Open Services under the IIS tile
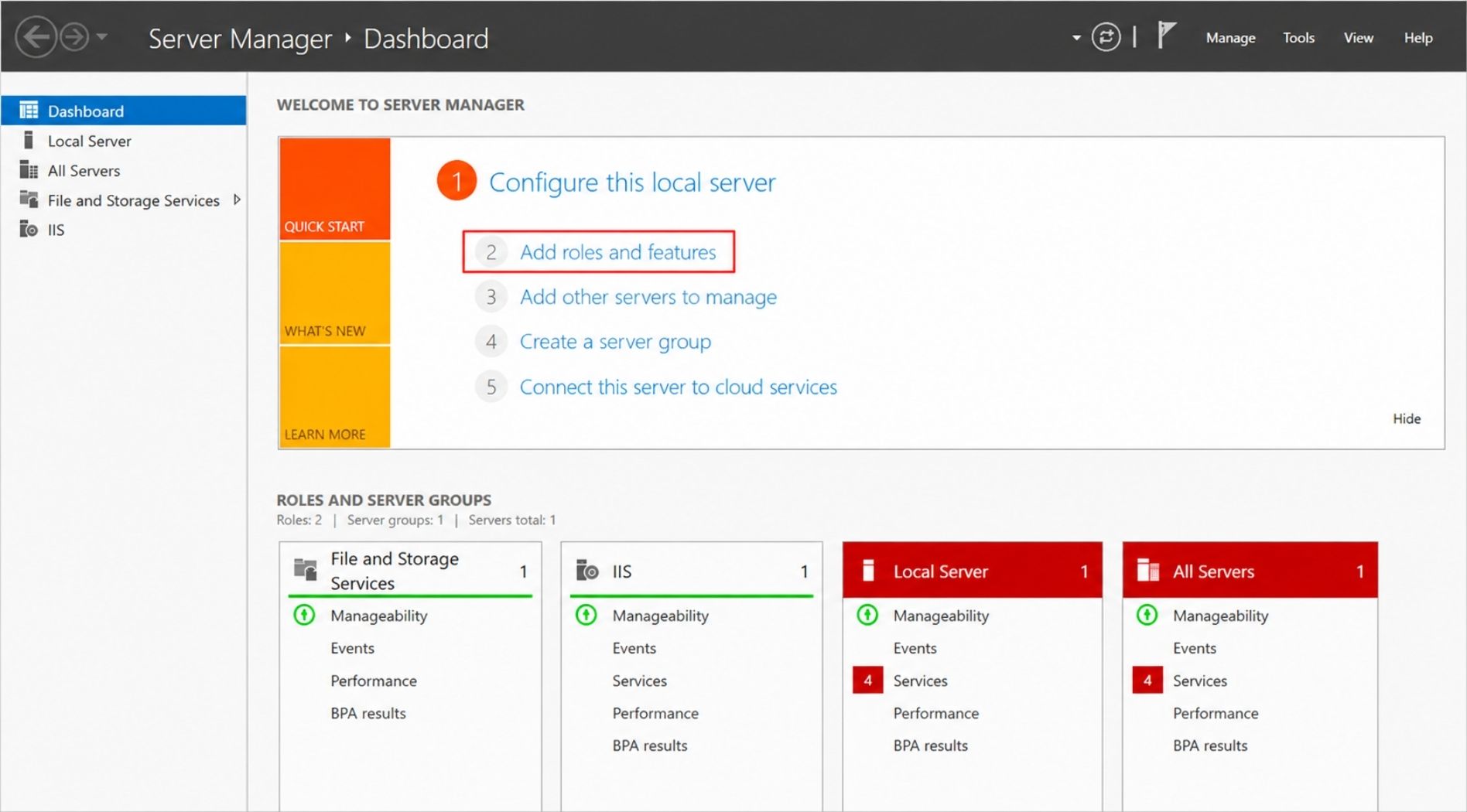Screen dimensions: 1467x812 tap(640, 681)
